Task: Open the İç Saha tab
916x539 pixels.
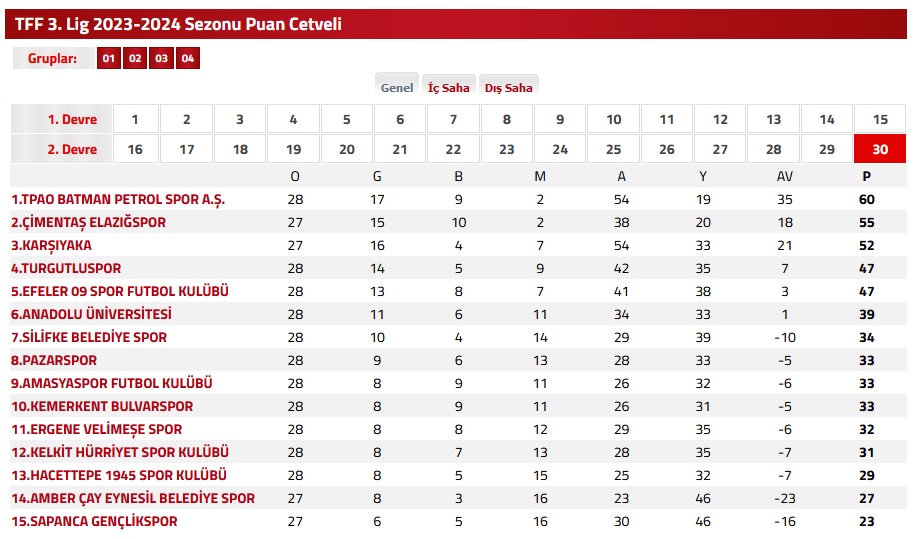Action: (x=448, y=87)
